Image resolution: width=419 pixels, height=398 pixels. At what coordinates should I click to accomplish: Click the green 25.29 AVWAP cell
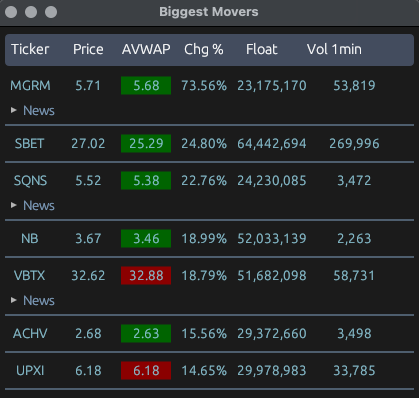coord(146,144)
